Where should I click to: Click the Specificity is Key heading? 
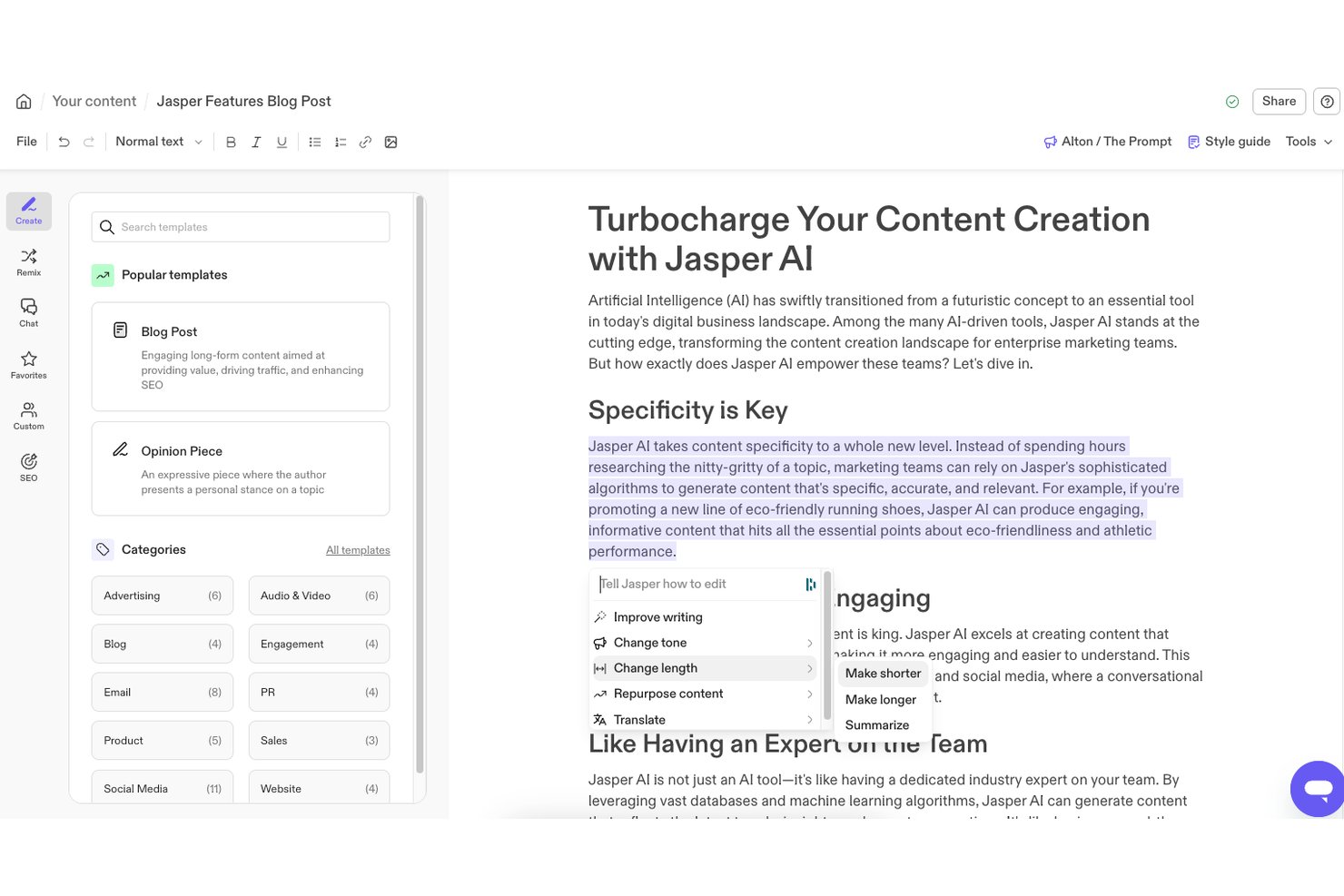click(688, 410)
